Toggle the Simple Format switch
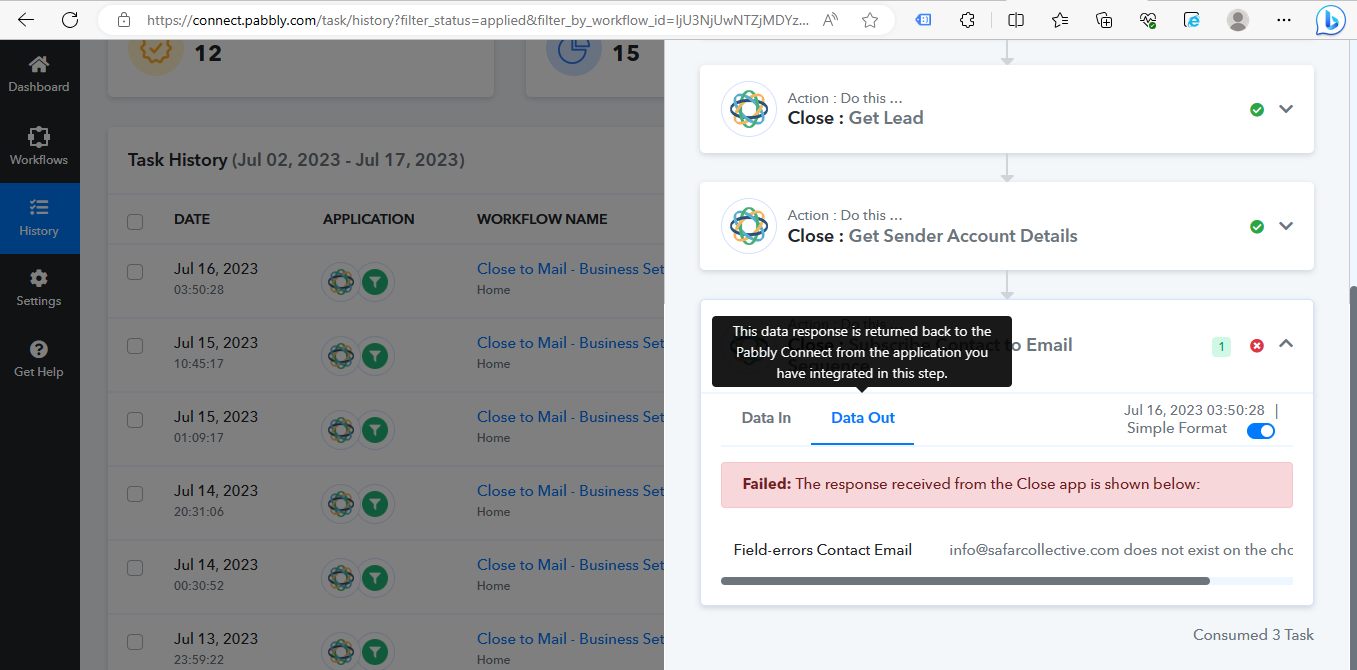 click(1261, 431)
